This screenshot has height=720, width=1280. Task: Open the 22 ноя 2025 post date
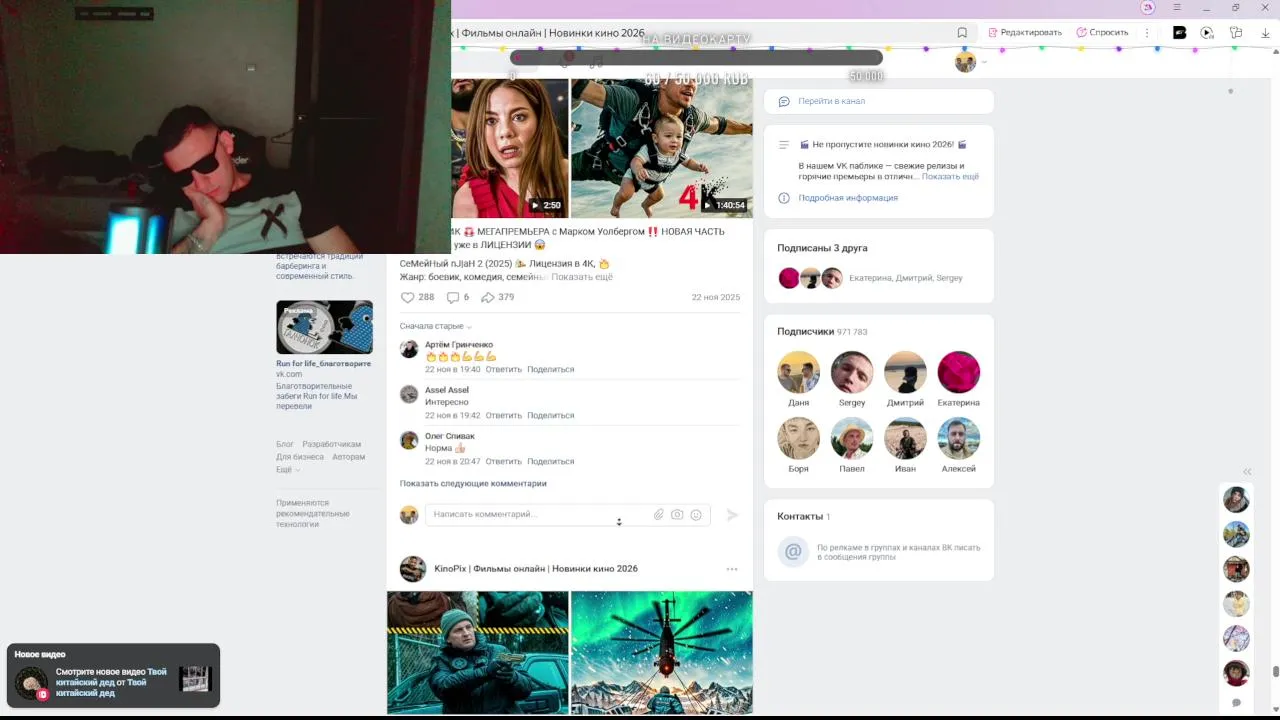click(x=716, y=297)
